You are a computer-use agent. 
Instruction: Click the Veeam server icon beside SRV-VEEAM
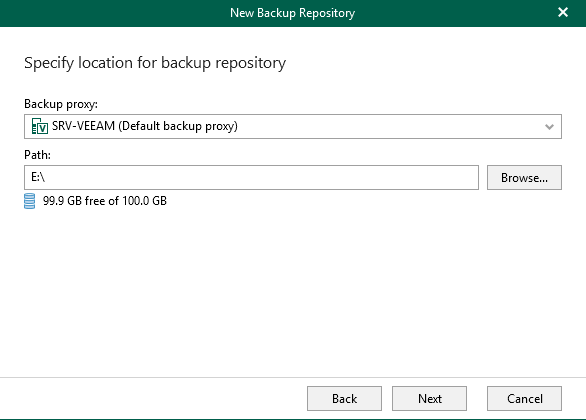click(x=40, y=126)
